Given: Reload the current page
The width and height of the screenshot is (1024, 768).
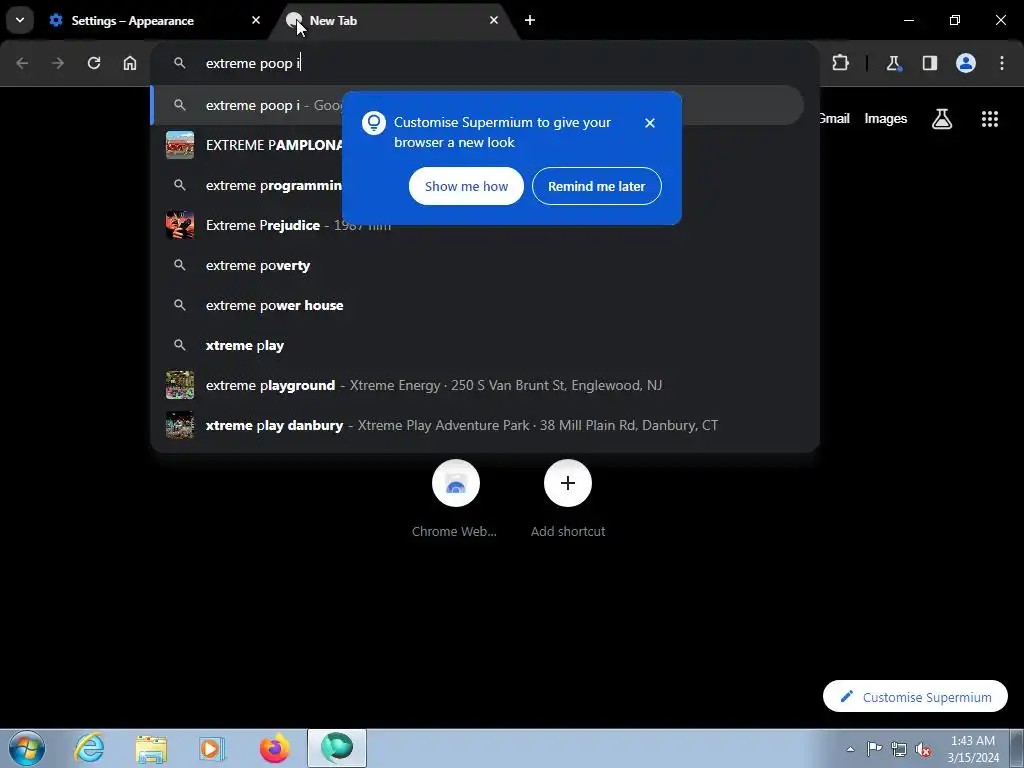Looking at the screenshot, I should [94, 63].
